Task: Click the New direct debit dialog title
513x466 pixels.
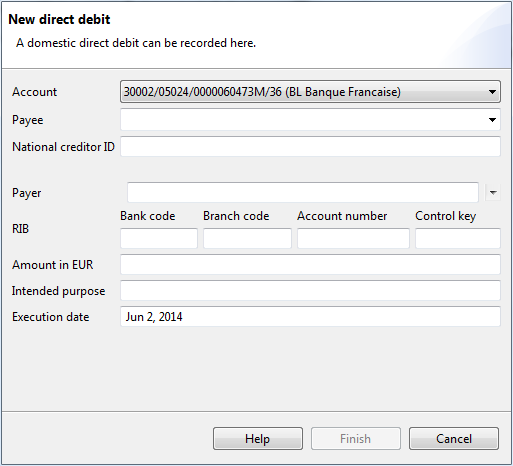Action: pyautogui.click(x=59, y=19)
